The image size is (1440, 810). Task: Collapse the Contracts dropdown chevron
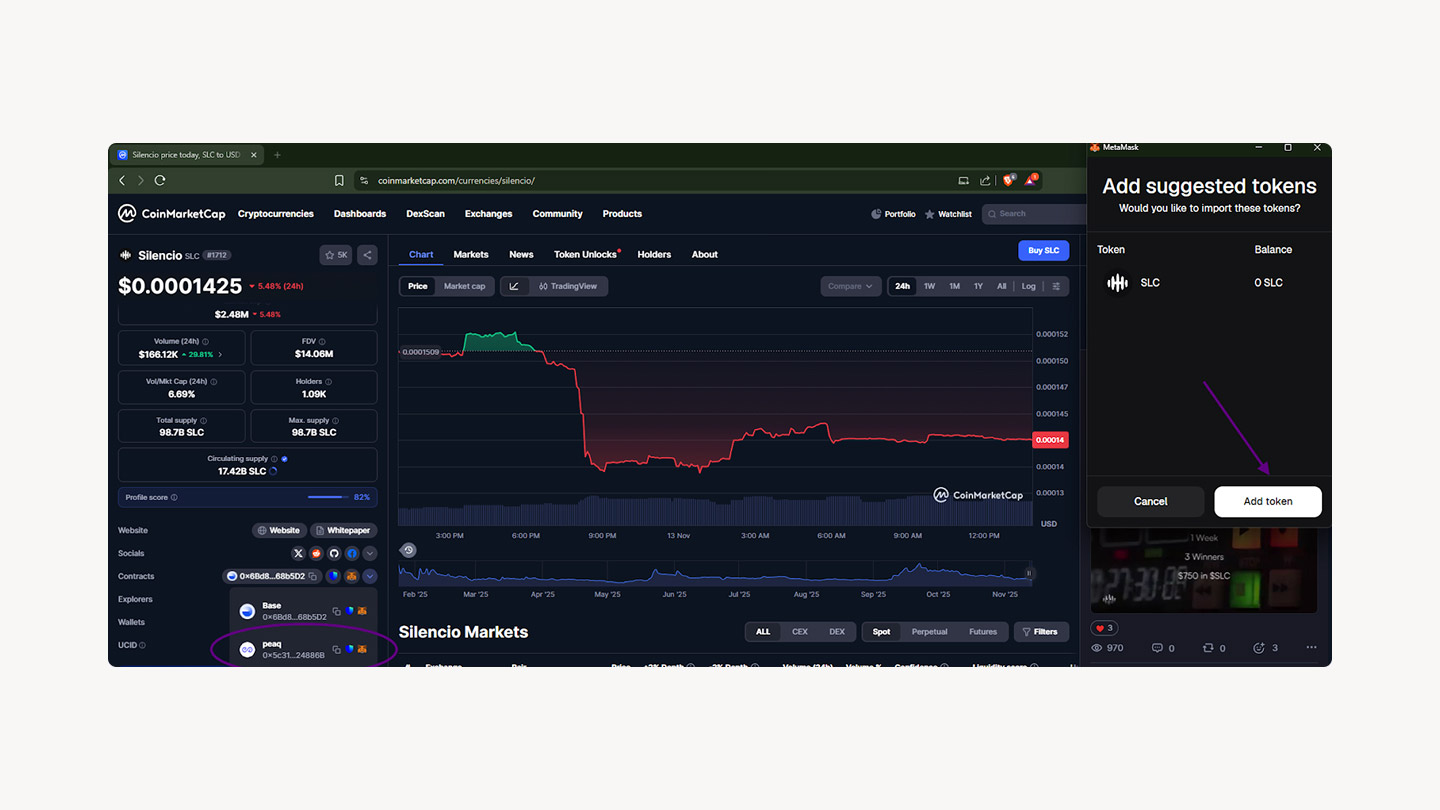tap(370, 576)
